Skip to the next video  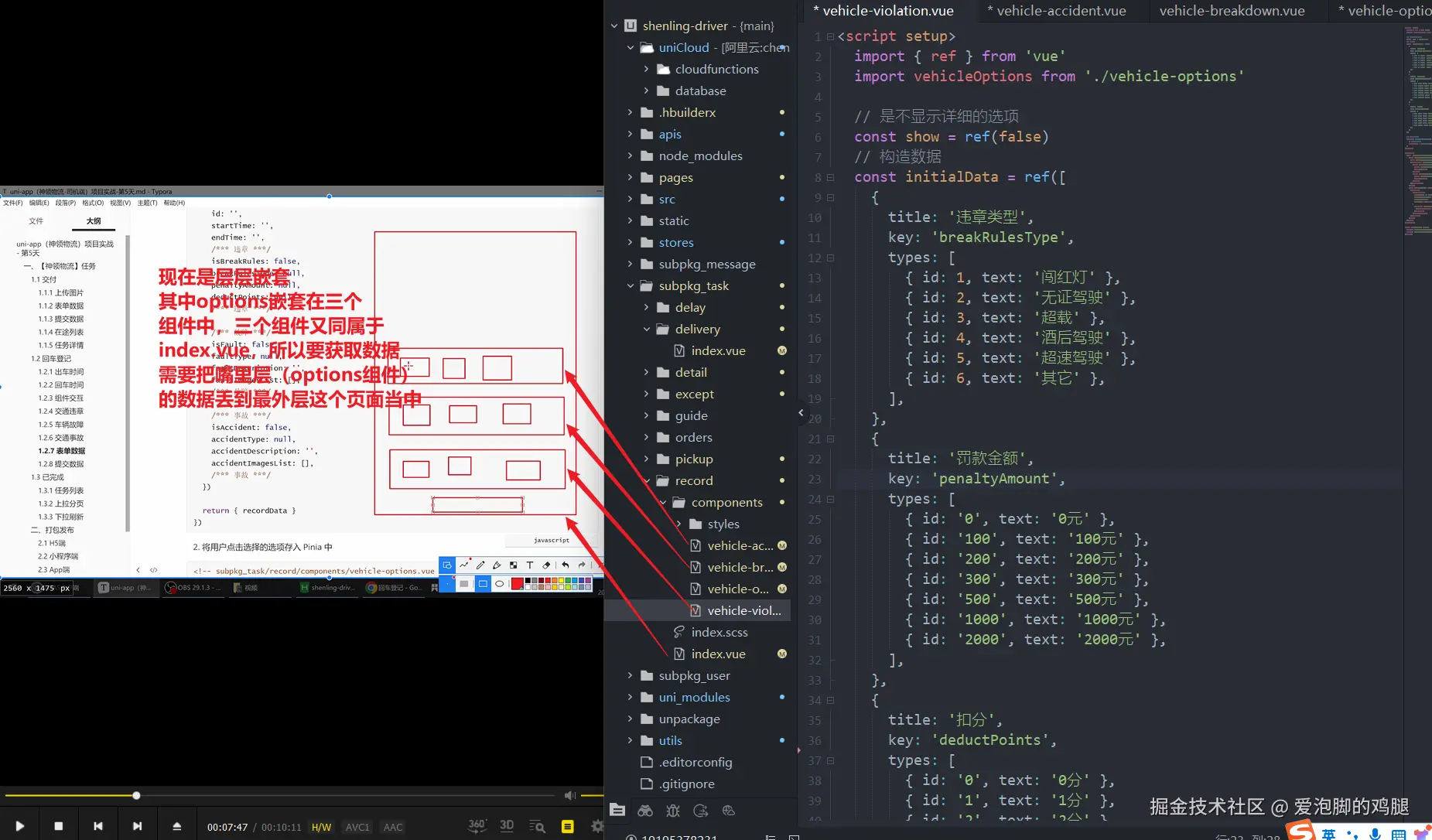click(138, 826)
